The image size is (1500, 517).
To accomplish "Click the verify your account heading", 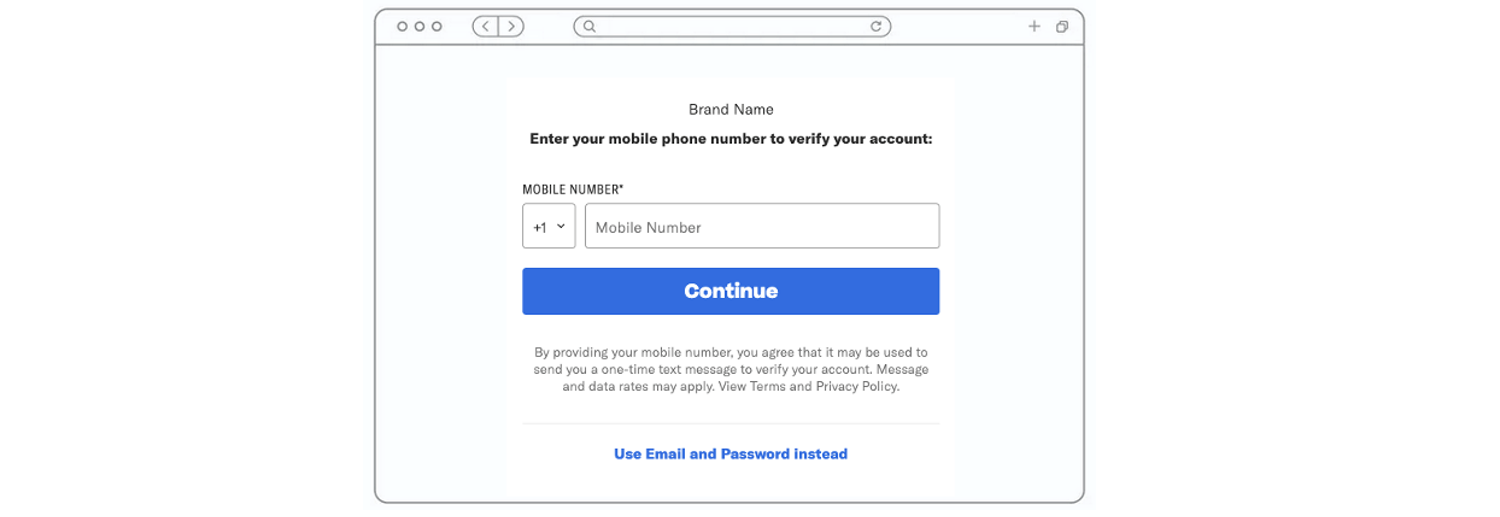I will (x=730, y=139).
